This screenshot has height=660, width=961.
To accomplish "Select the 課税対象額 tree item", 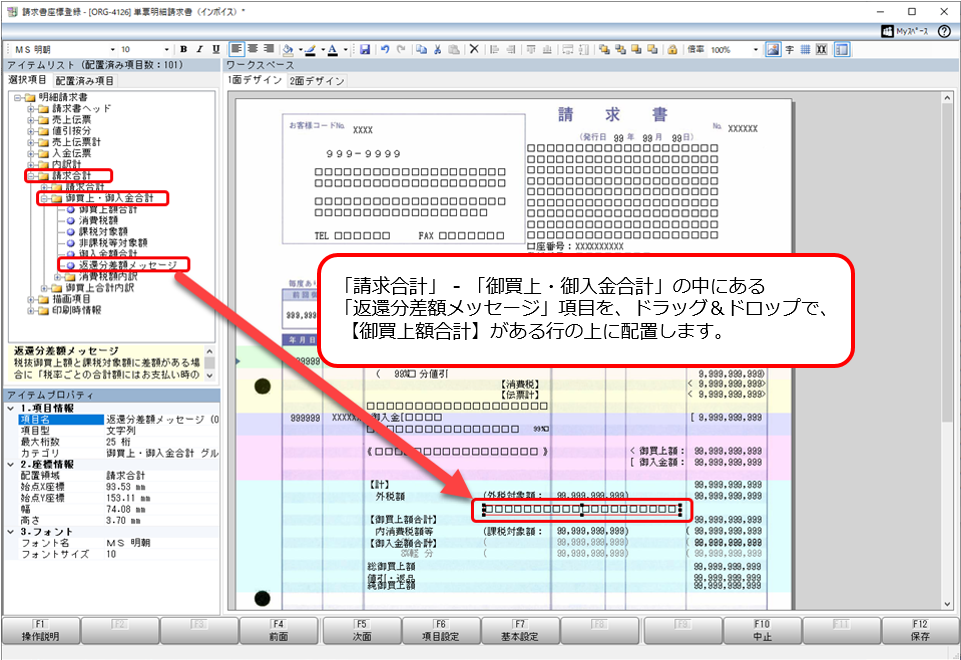I will coord(103,232).
